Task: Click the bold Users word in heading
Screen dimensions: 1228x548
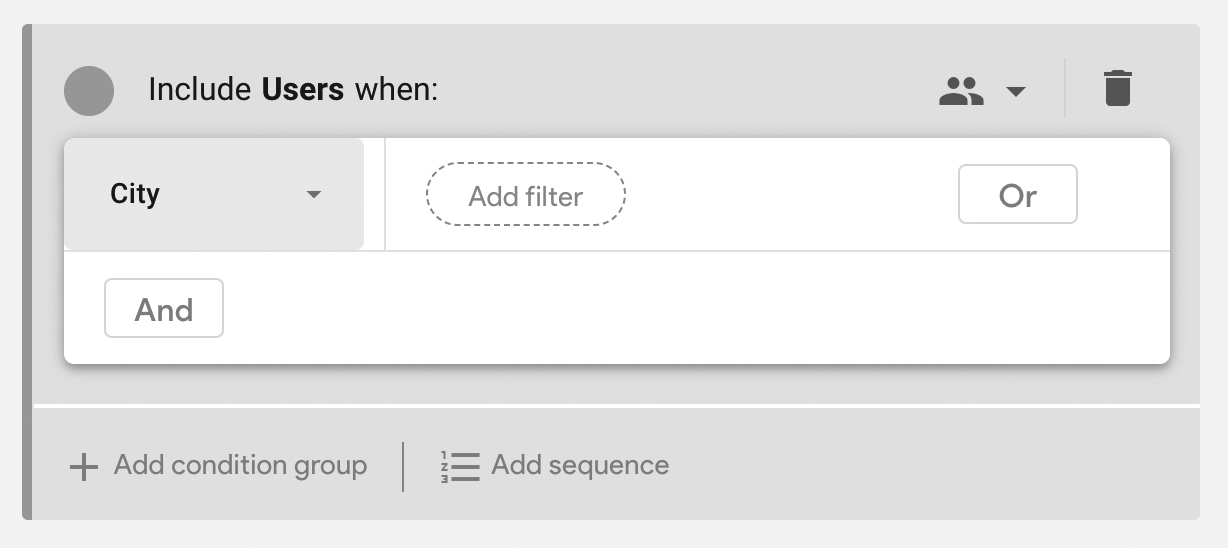Action: click(x=303, y=90)
